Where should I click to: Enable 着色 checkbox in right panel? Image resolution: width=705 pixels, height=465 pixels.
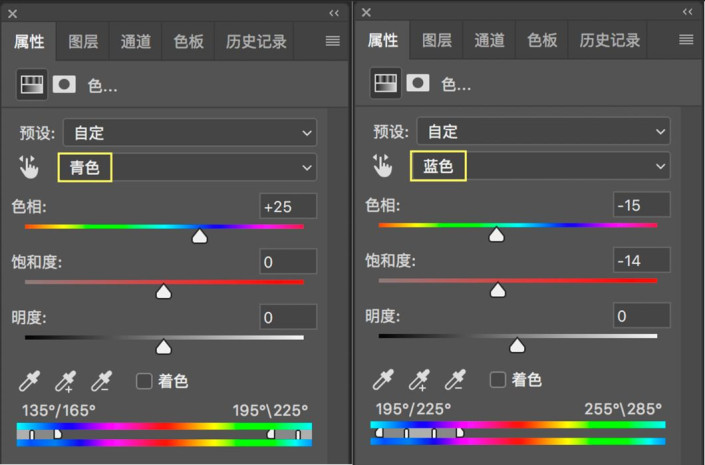498,380
